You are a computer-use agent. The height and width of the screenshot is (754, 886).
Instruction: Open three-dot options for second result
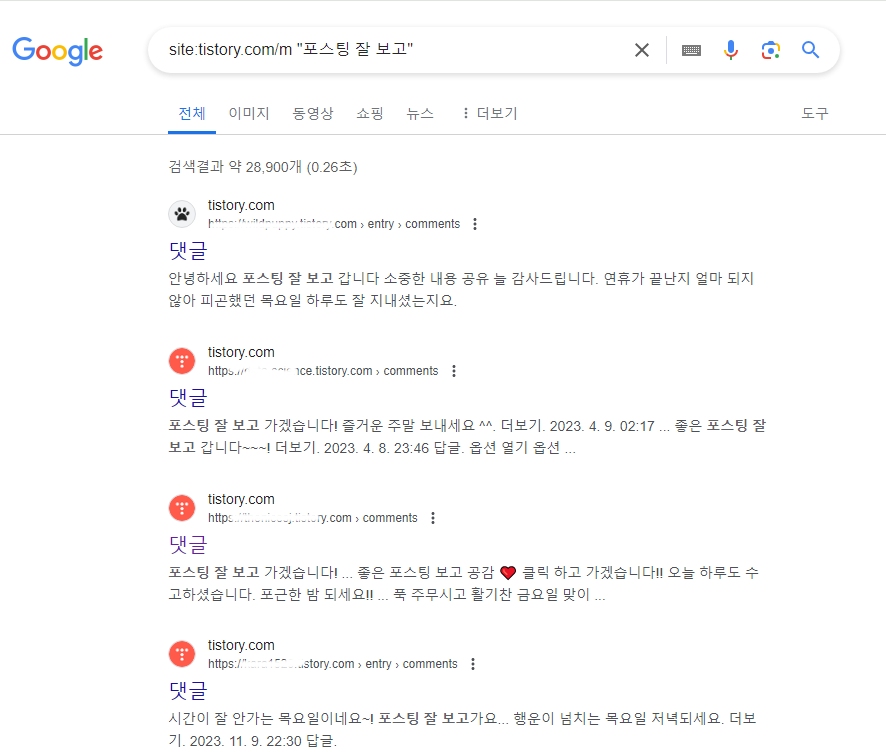[x=453, y=371]
